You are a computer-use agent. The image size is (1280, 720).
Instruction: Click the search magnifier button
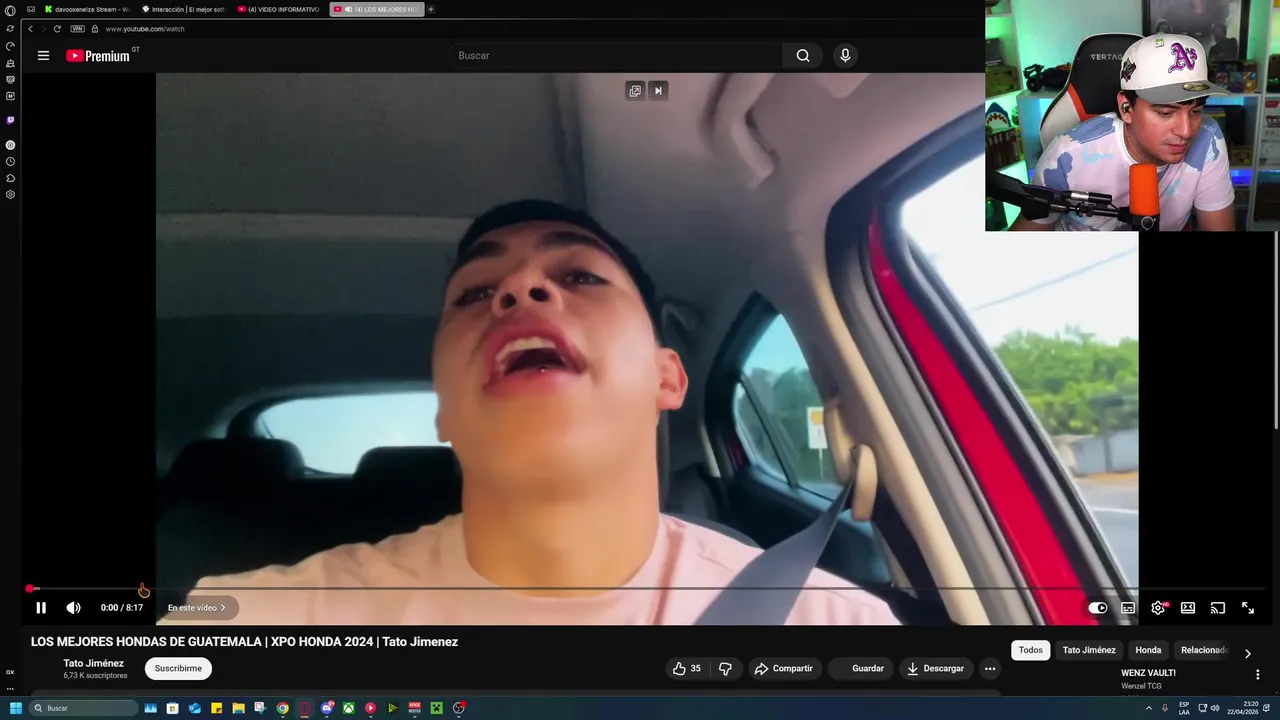(803, 56)
